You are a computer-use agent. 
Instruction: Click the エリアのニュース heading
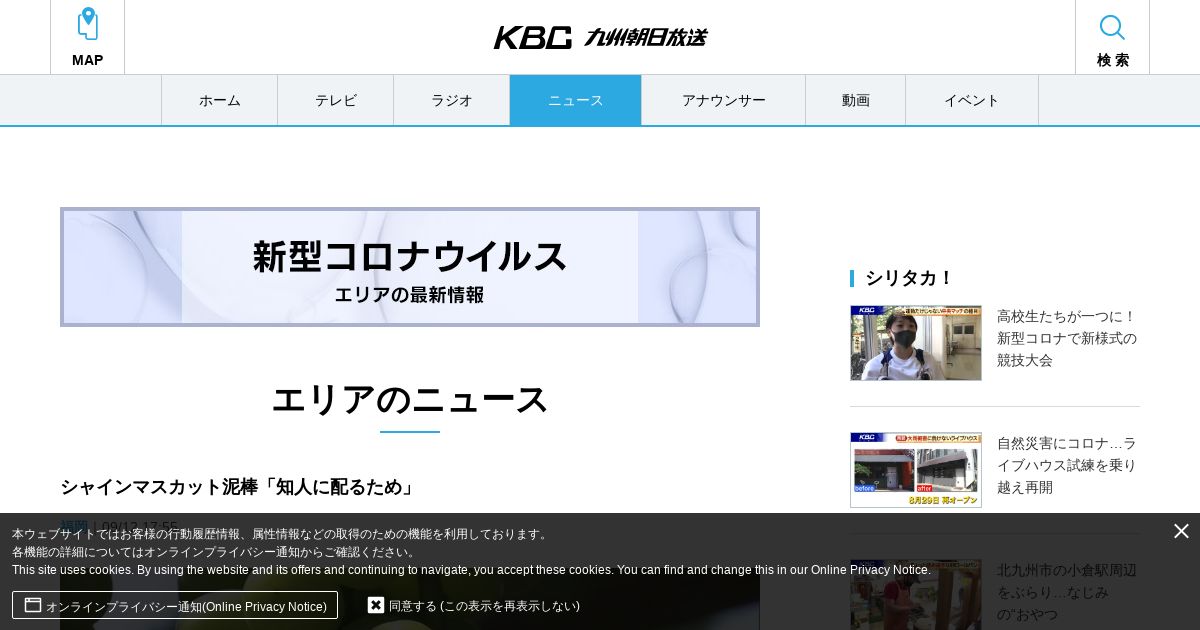410,400
